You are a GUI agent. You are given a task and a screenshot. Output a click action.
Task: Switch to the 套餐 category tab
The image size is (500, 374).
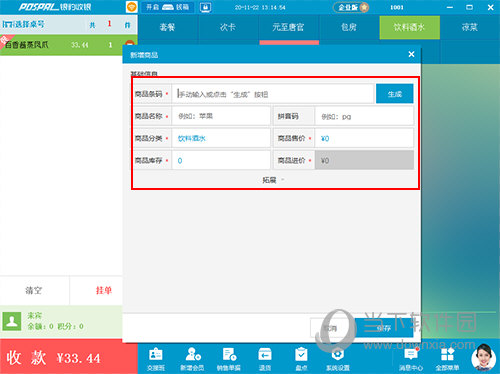coord(167,27)
